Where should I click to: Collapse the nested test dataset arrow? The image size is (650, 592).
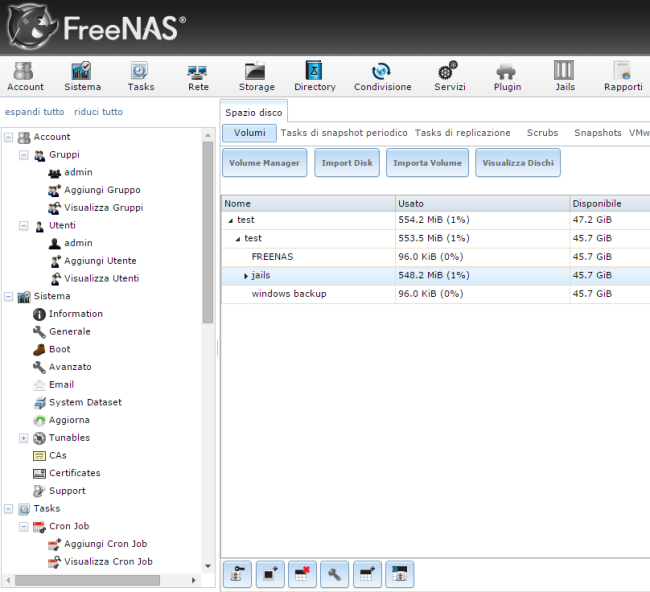click(238, 239)
